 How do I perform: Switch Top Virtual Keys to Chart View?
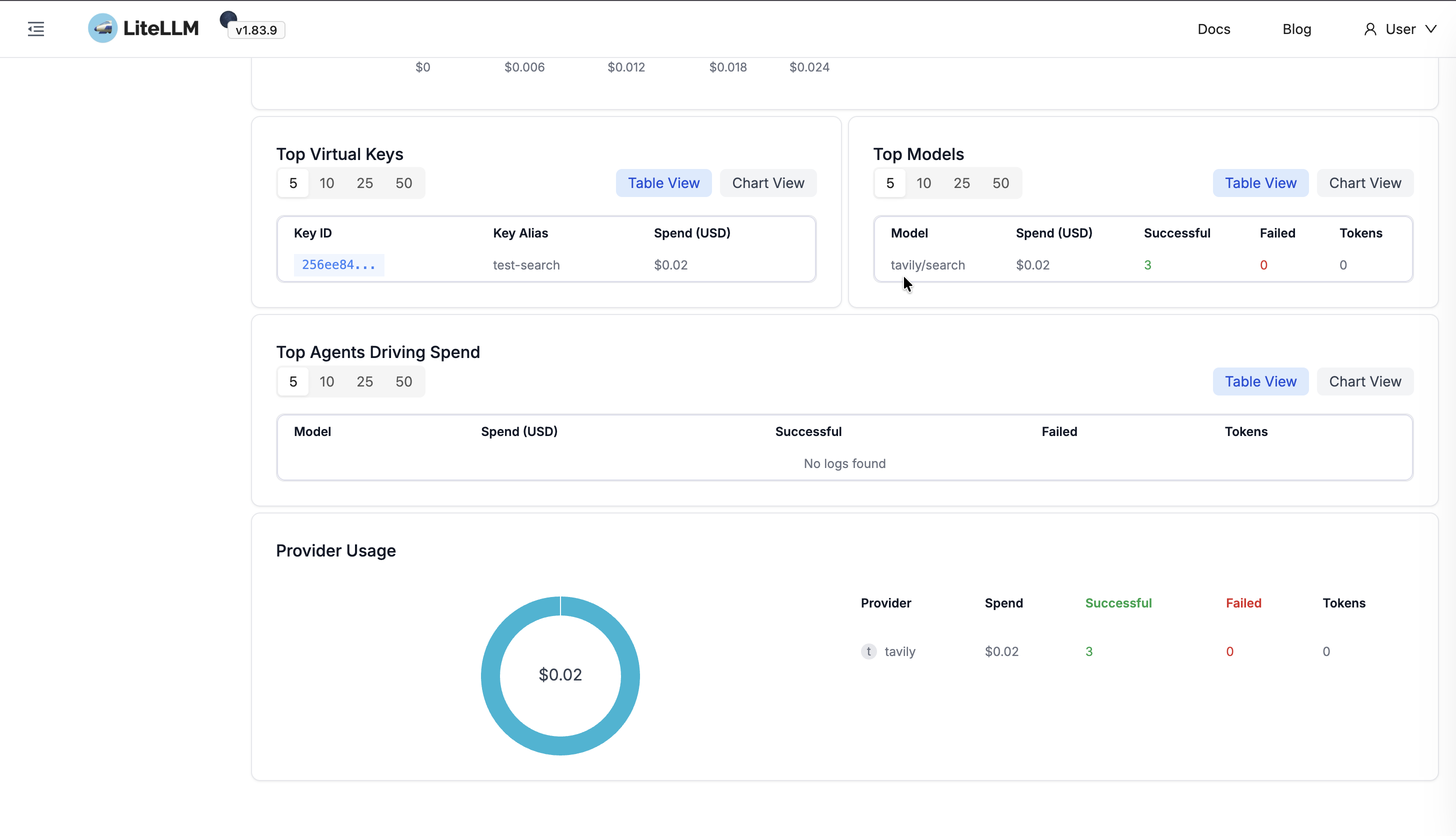click(x=767, y=183)
